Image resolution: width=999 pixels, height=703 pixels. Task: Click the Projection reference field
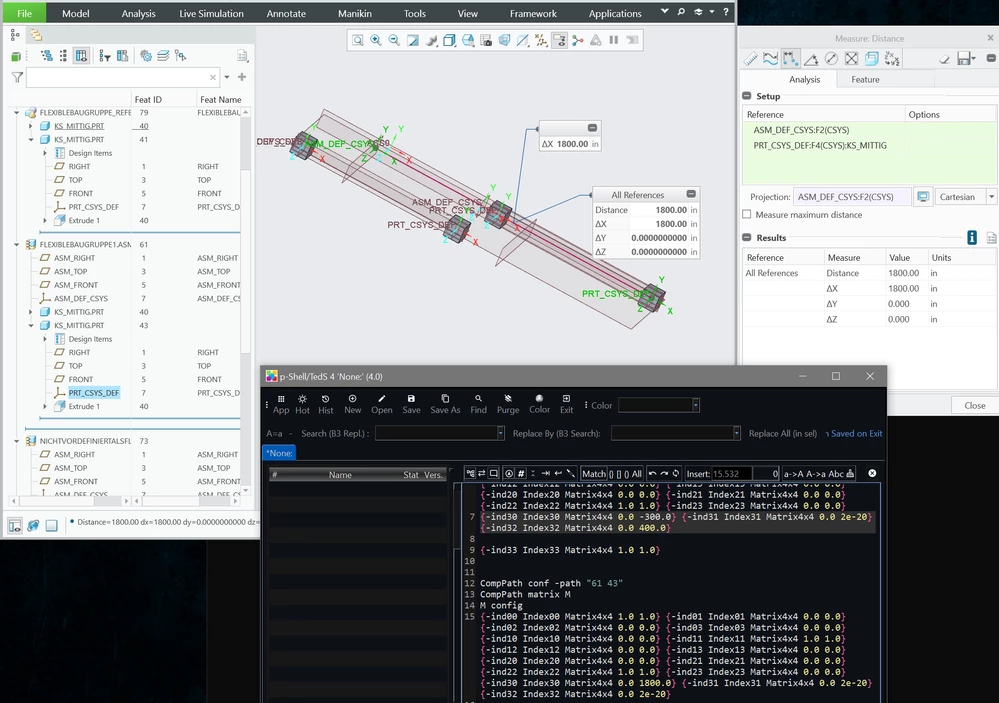click(x=851, y=197)
